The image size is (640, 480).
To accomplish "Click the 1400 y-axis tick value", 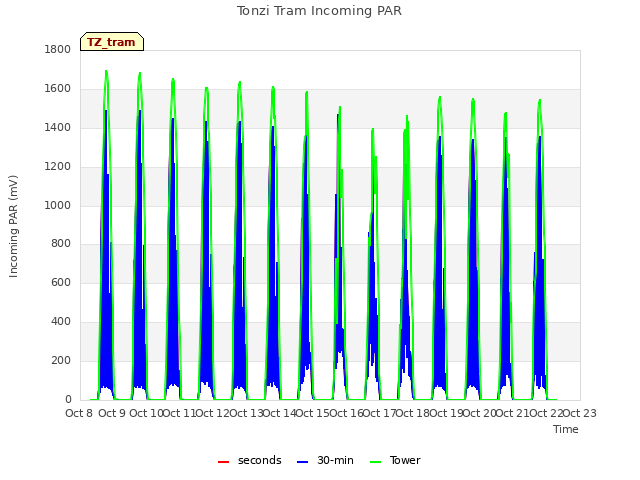I will (58, 127).
